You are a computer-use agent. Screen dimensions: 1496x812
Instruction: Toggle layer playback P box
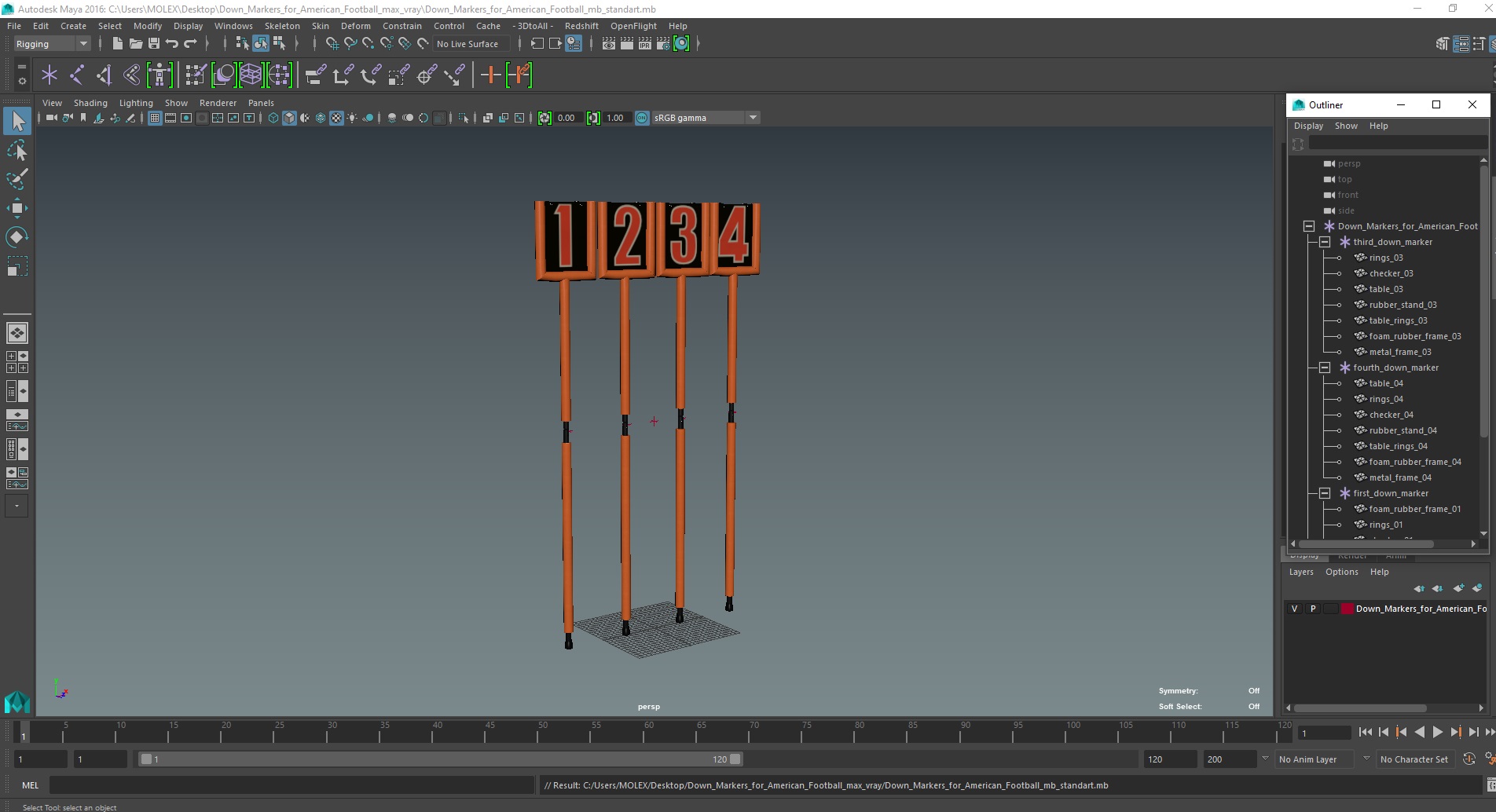click(1312, 609)
